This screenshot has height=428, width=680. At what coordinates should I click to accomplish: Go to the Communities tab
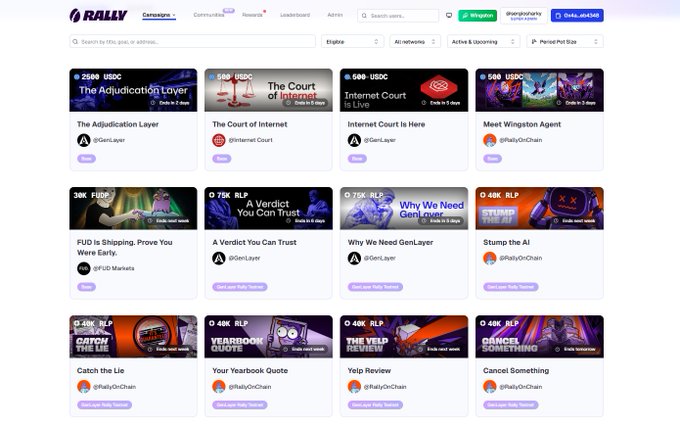coord(209,15)
